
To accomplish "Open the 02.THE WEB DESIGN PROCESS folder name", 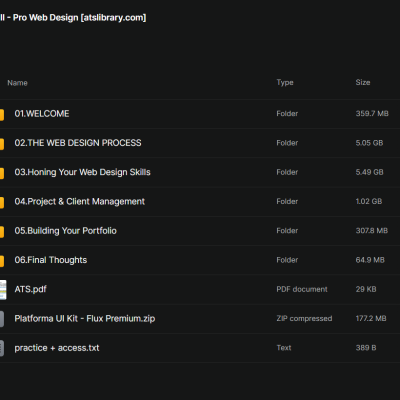I will pos(78,143).
